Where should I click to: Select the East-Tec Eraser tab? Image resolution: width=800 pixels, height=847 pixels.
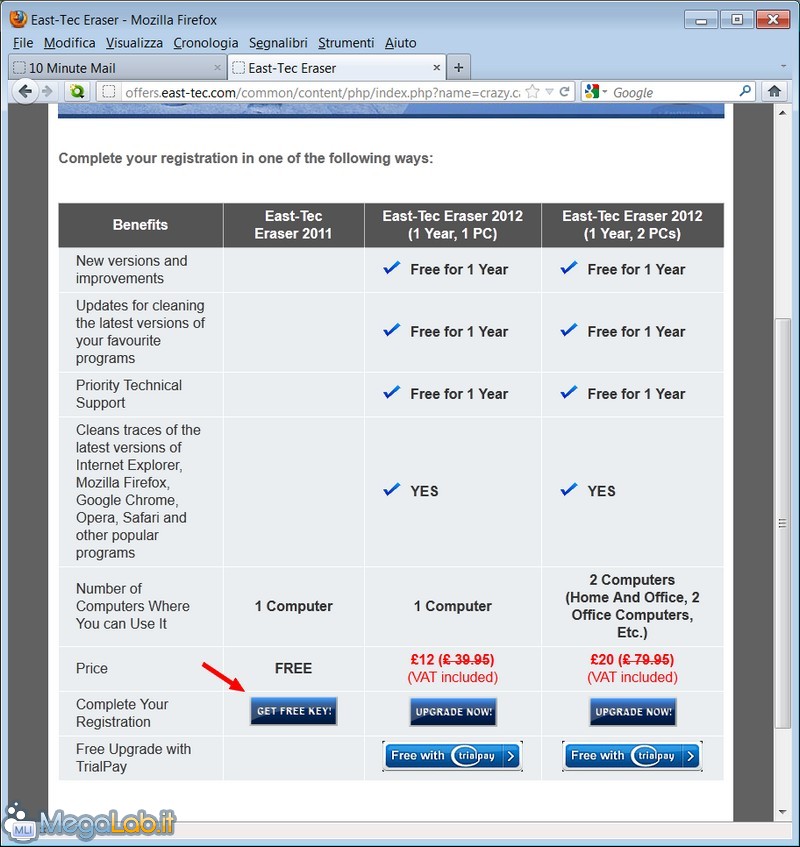[x=337, y=68]
